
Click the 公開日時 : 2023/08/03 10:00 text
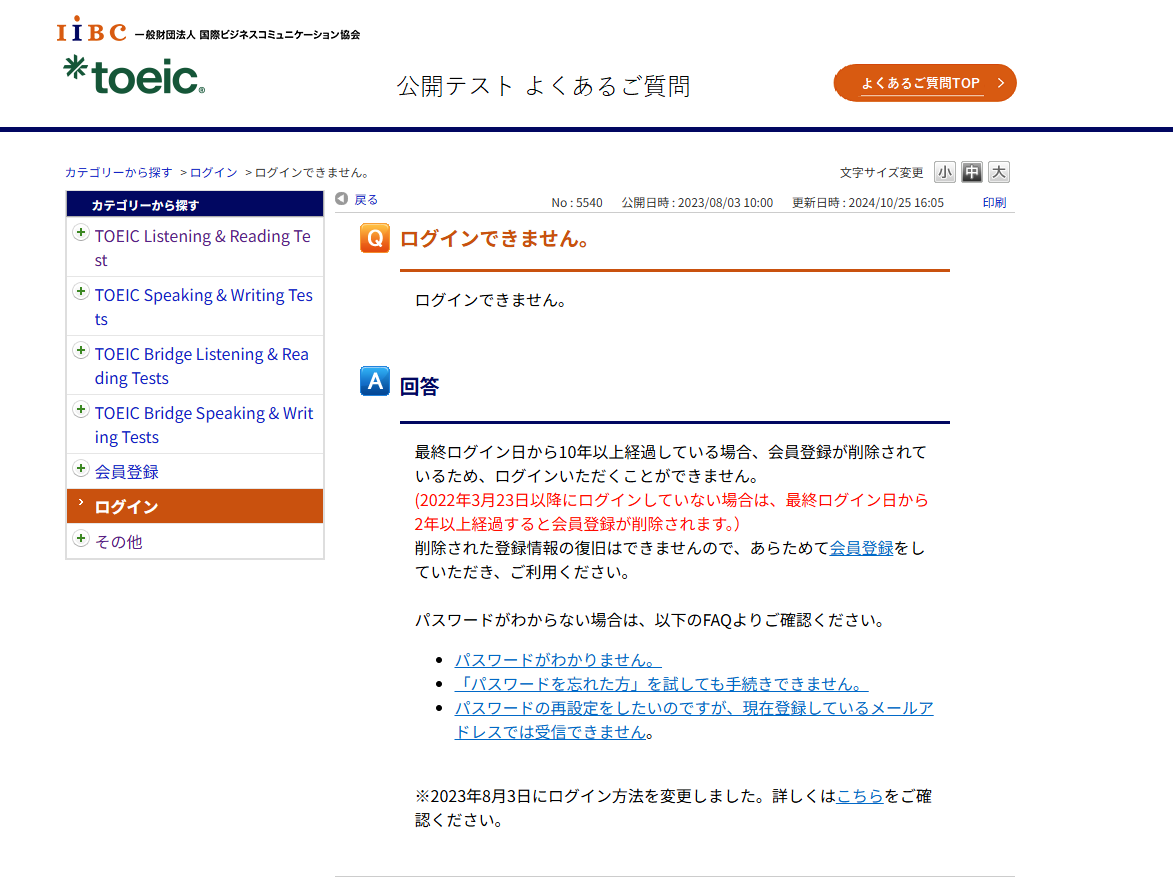[697, 203]
